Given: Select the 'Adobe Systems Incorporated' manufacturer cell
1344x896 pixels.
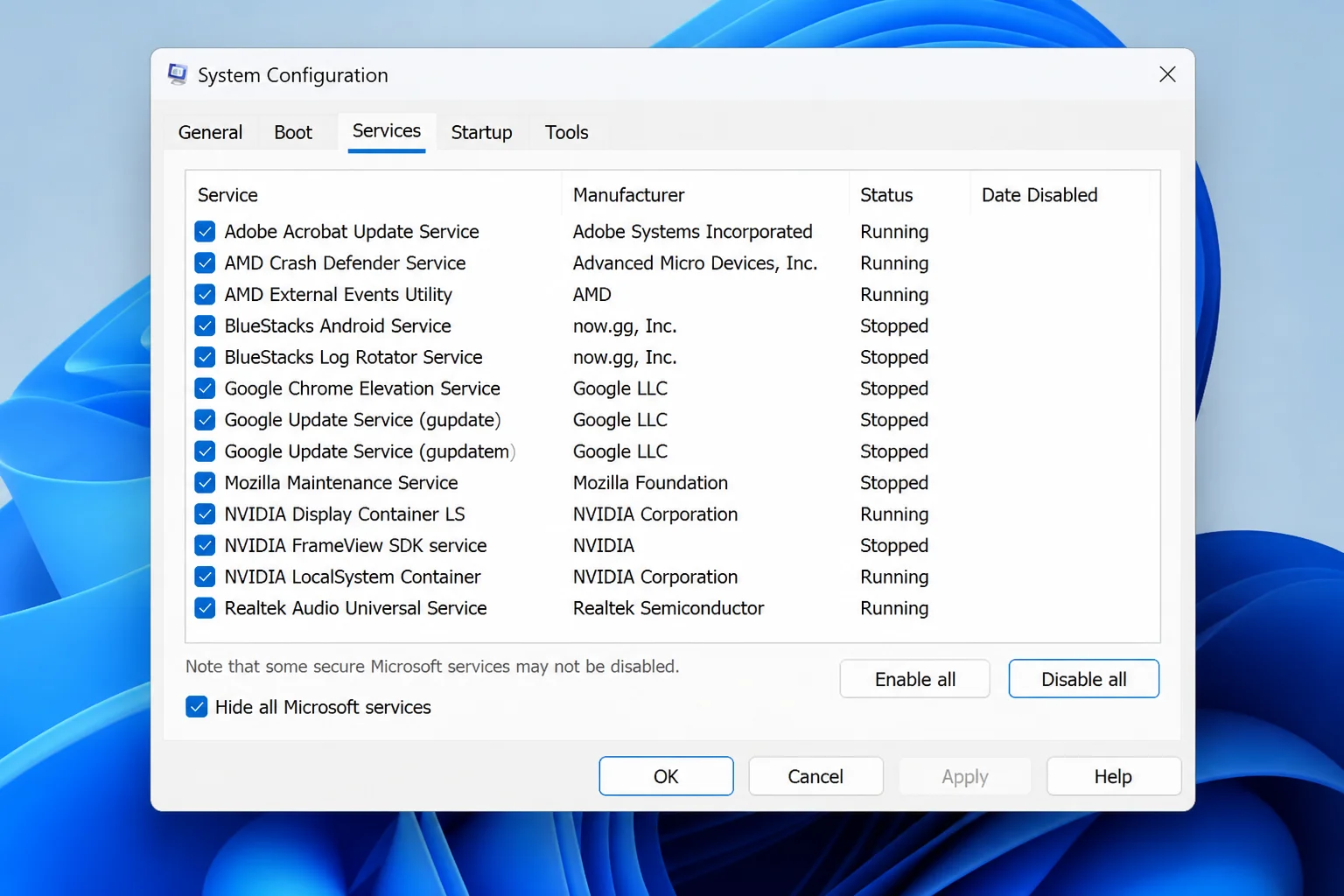Looking at the screenshot, I should tap(692, 232).
